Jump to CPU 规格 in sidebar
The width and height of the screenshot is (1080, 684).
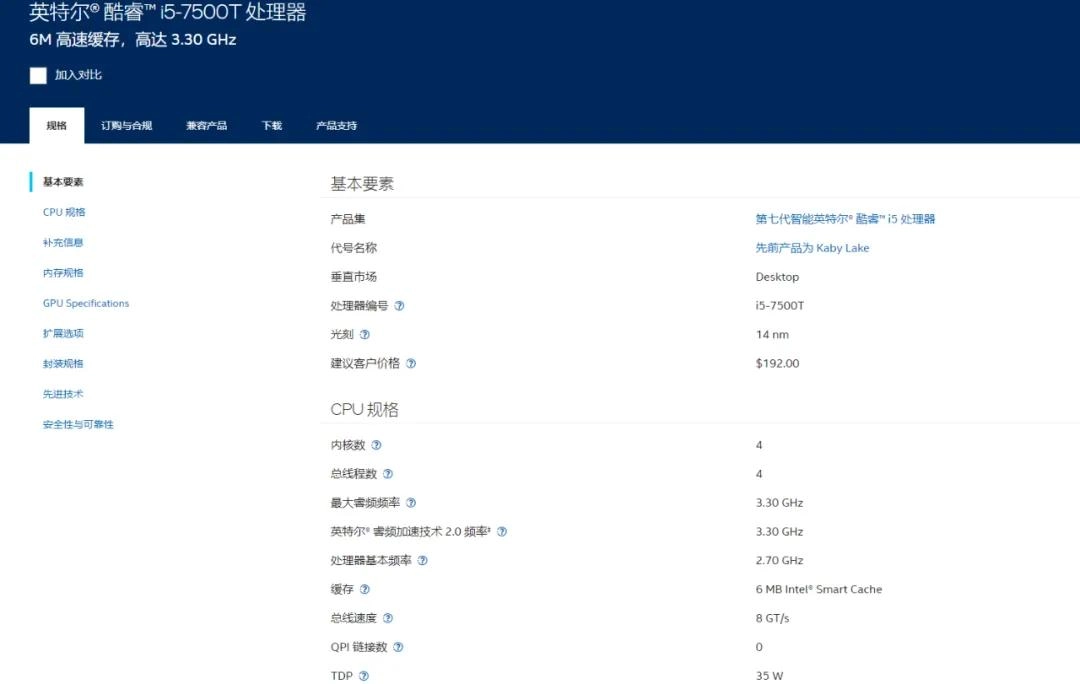pyautogui.click(x=64, y=212)
